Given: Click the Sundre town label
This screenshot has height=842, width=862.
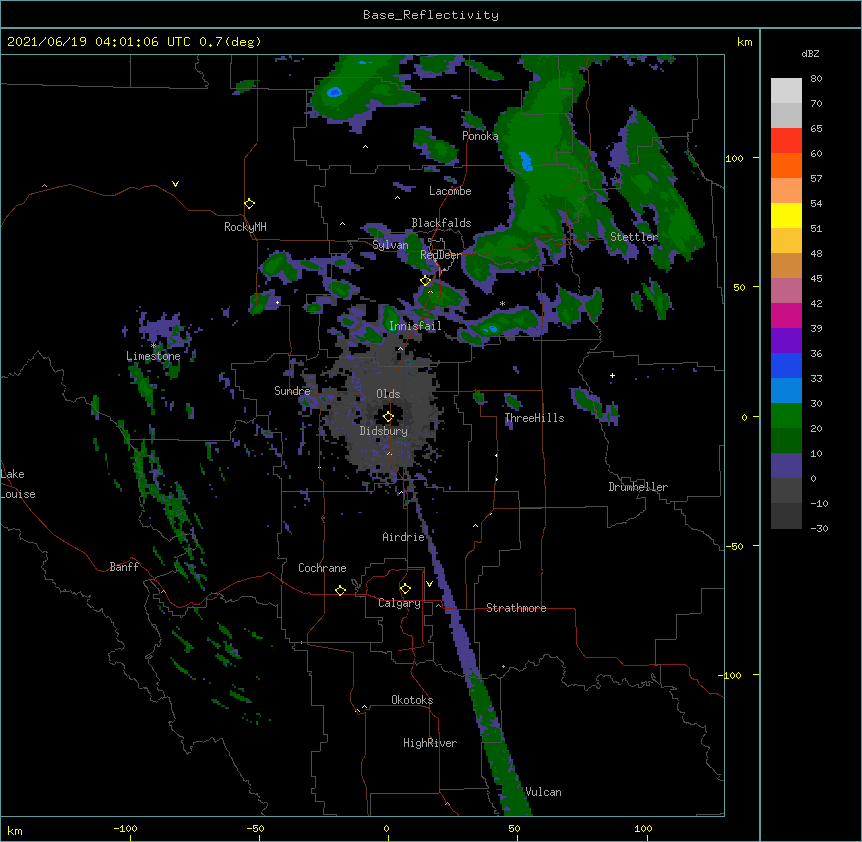Looking at the screenshot, I should tap(292, 391).
